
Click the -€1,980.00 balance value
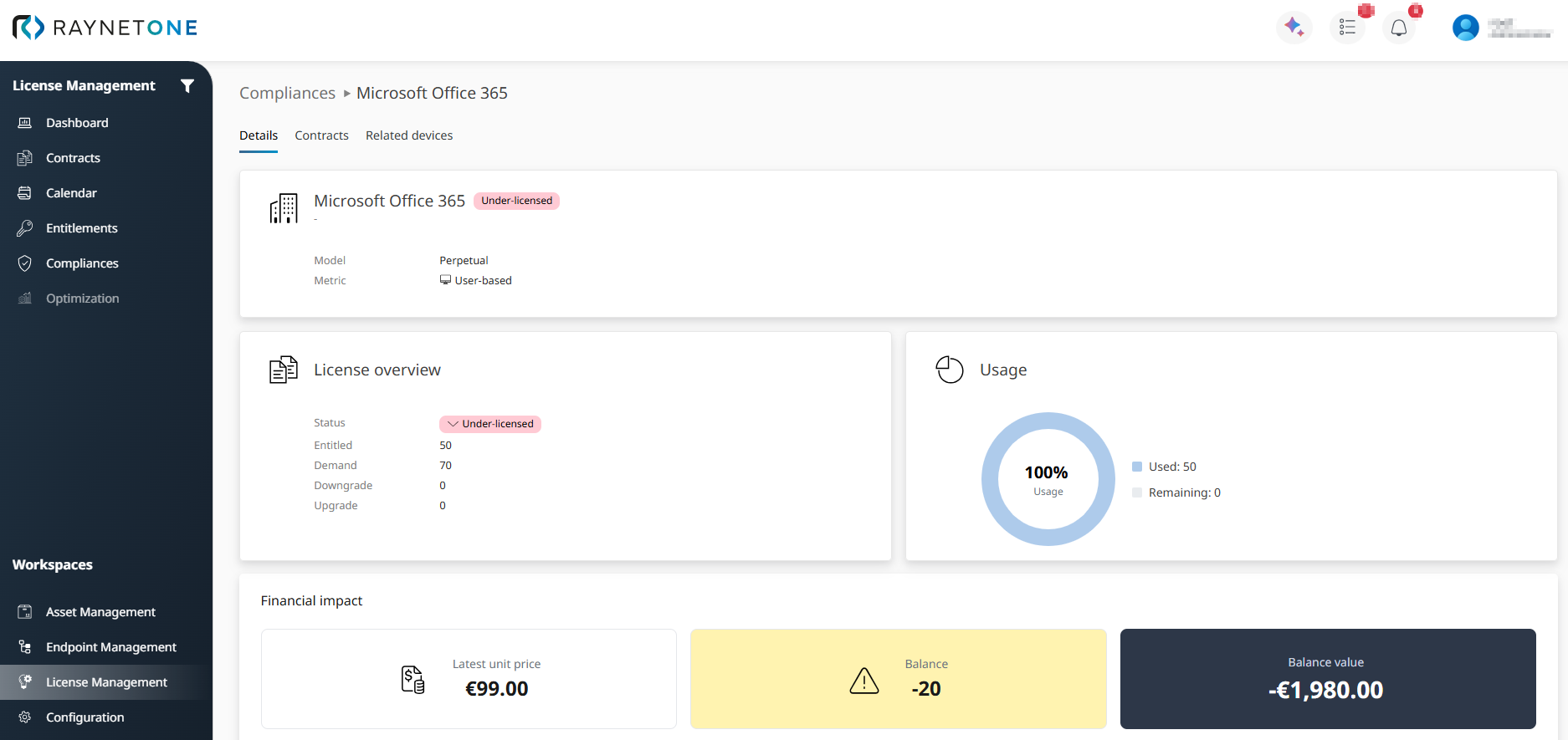[1326, 690]
